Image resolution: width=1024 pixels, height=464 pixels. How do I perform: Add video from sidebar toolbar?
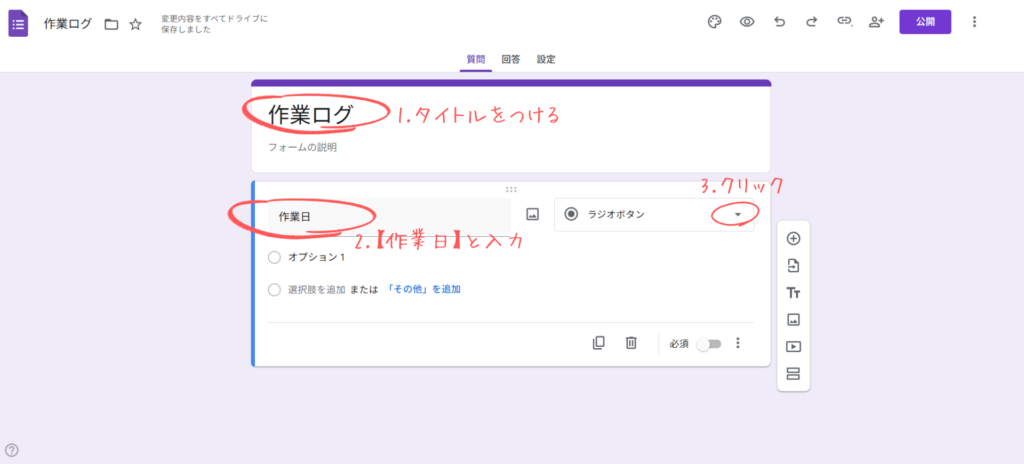point(793,346)
